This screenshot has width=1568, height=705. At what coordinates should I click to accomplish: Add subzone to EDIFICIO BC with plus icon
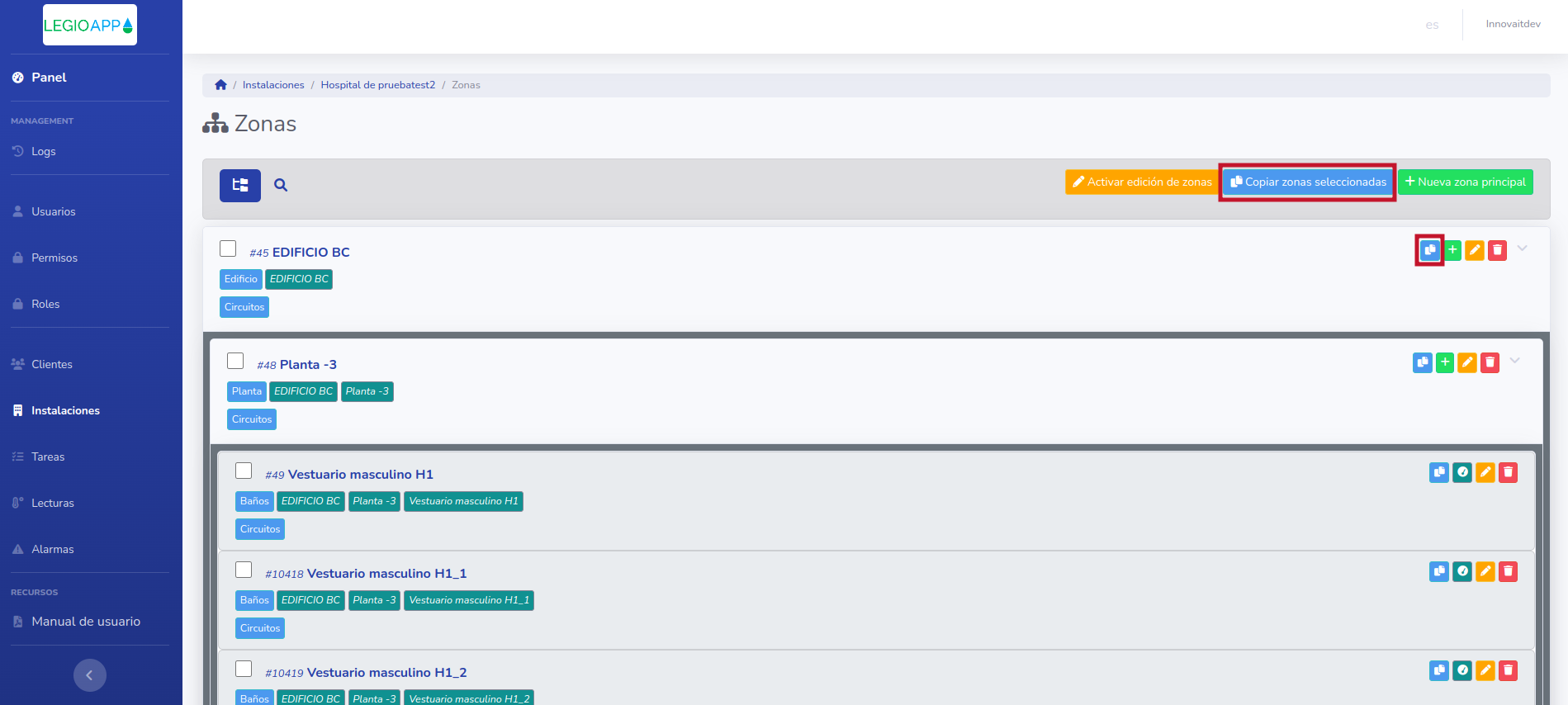click(x=1452, y=250)
